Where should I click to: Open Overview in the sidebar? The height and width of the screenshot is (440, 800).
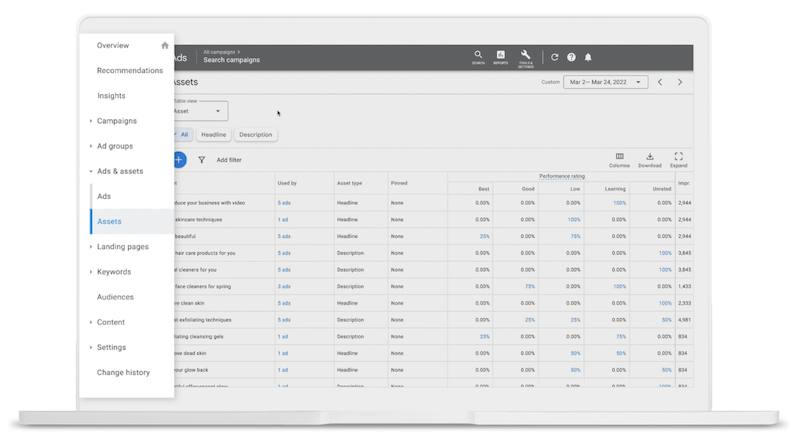[113, 45]
